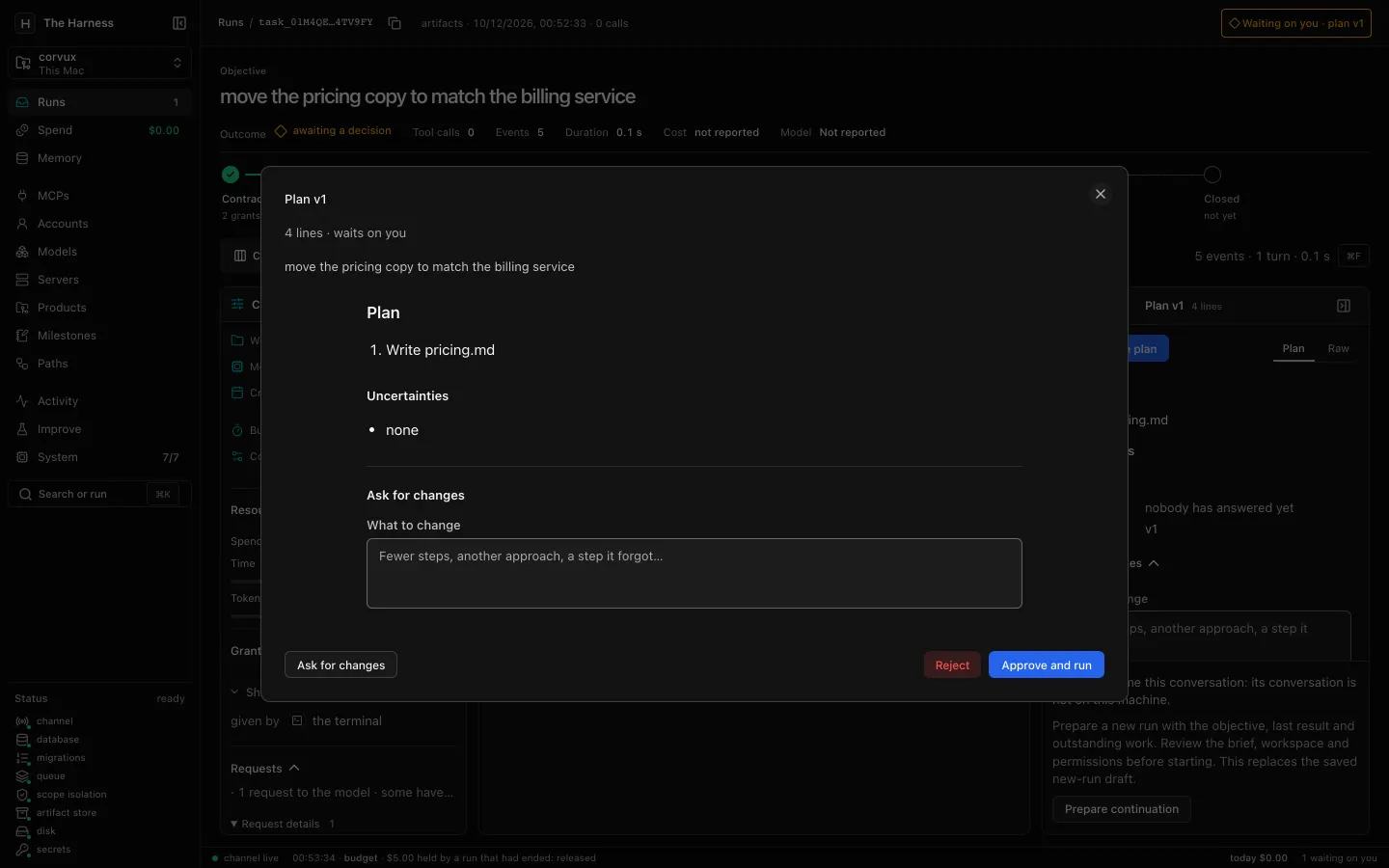This screenshot has width=1389, height=868.
Task: Click the database status icon
Action: [x=22, y=740]
